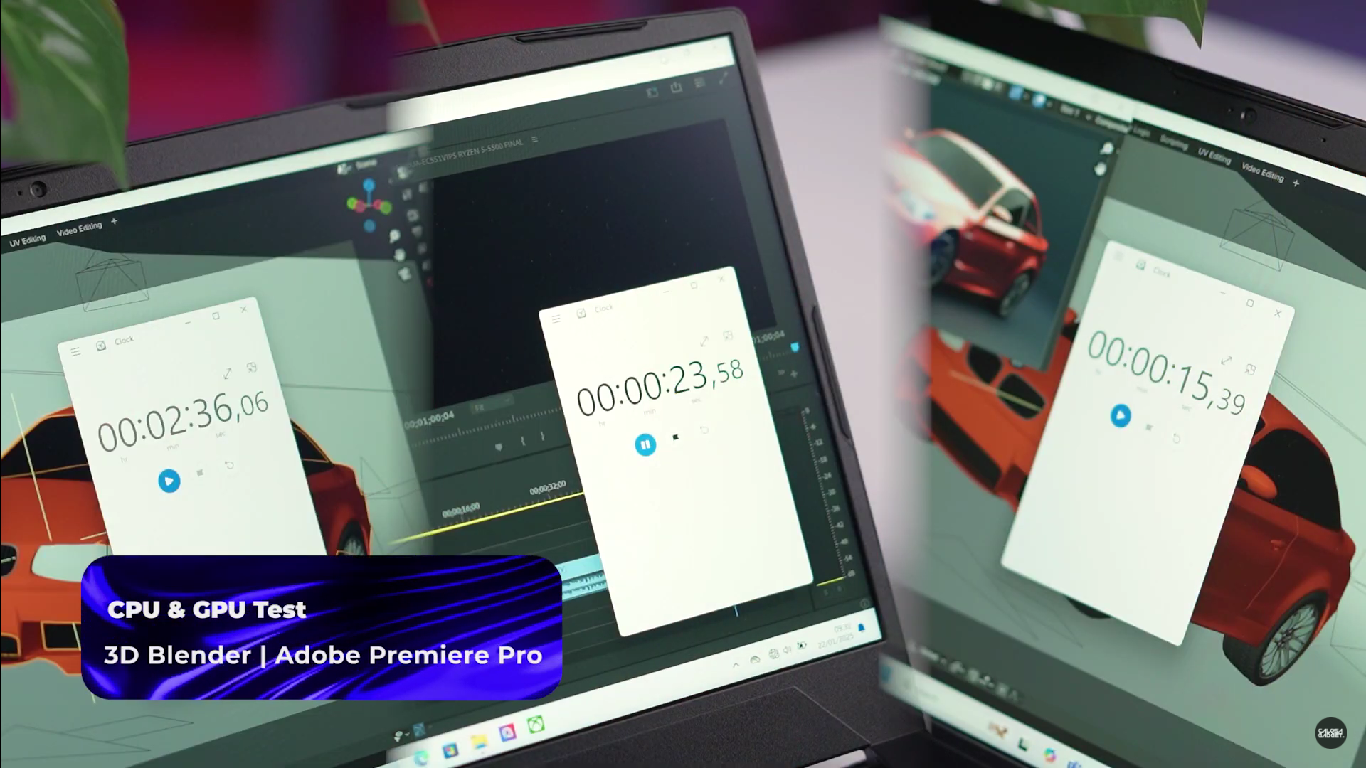The height and width of the screenshot is (768, 1366).
Task: Pause the running 00:00:23 stopwatch
Action: coord(646,444)
